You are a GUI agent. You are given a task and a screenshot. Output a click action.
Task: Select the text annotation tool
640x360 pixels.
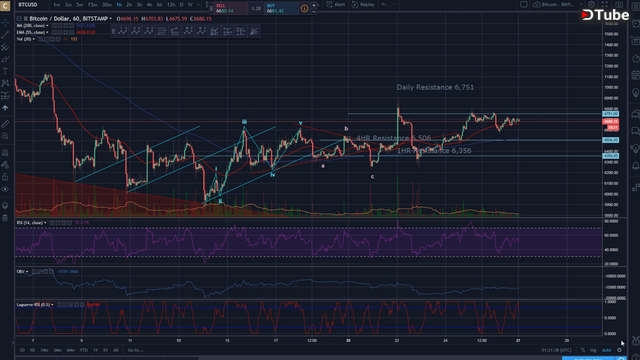tap(5, 71)
